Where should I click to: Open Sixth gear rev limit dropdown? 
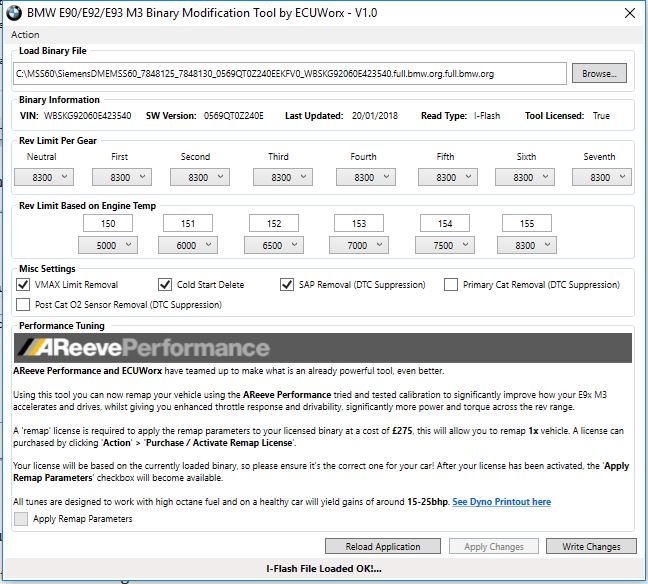pos(525,177)
